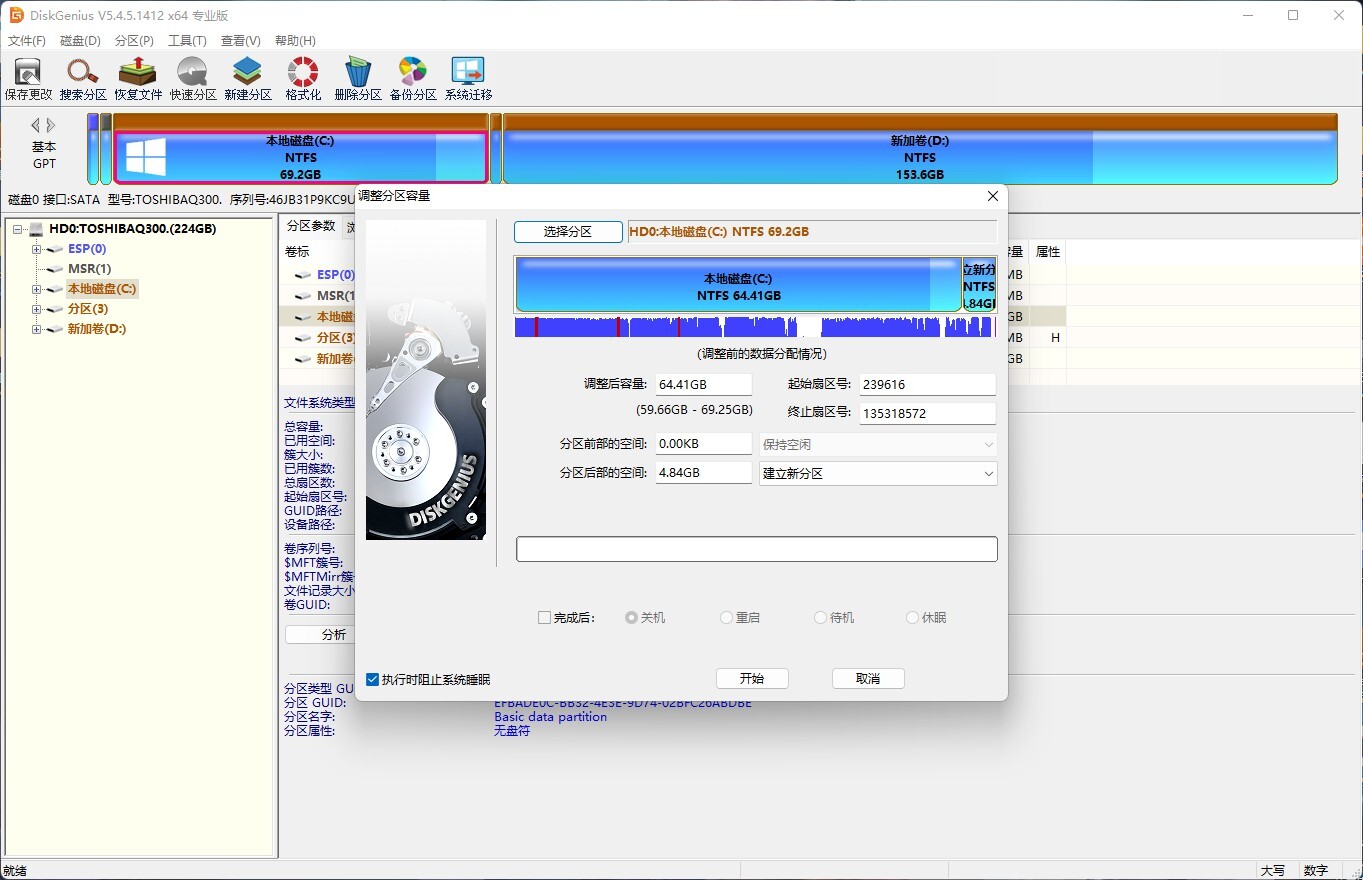Click the Backup Partition (备份分区) icon
Image resolution: width=1363 pixels, height=880 pixels.
click(x=413, y=79)
